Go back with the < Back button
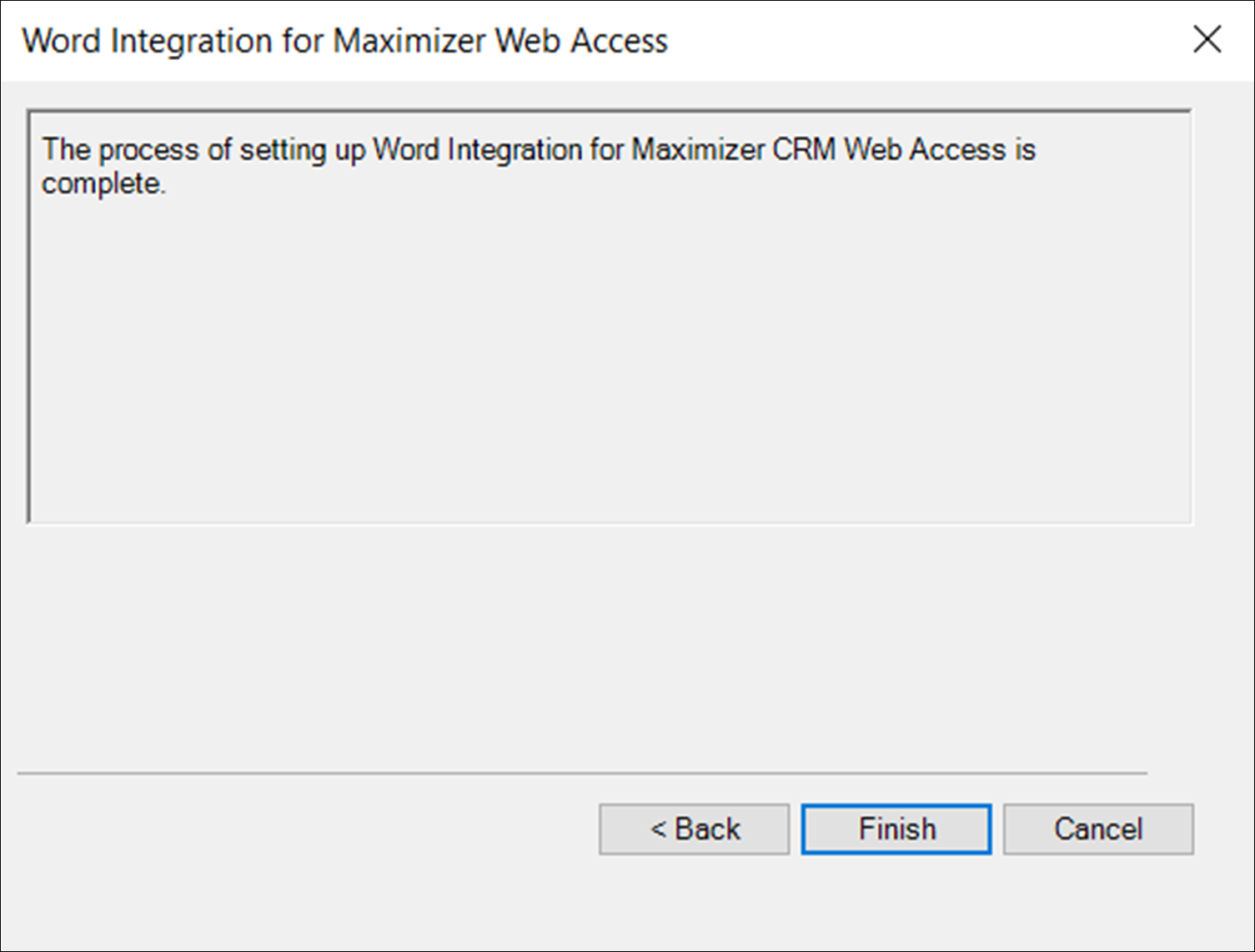1255x952 pixels. pyautogui.click(x=694, y=829)
